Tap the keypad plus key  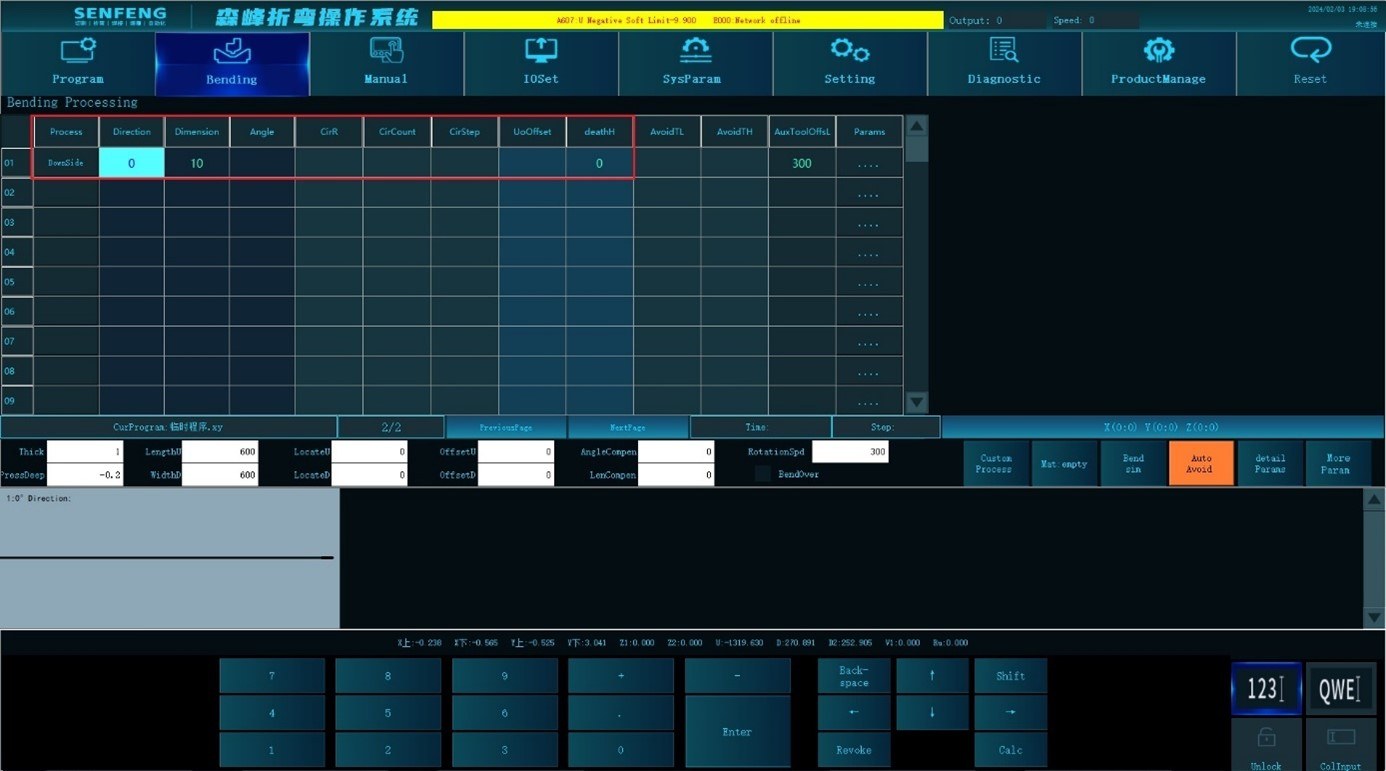(621, 676)
